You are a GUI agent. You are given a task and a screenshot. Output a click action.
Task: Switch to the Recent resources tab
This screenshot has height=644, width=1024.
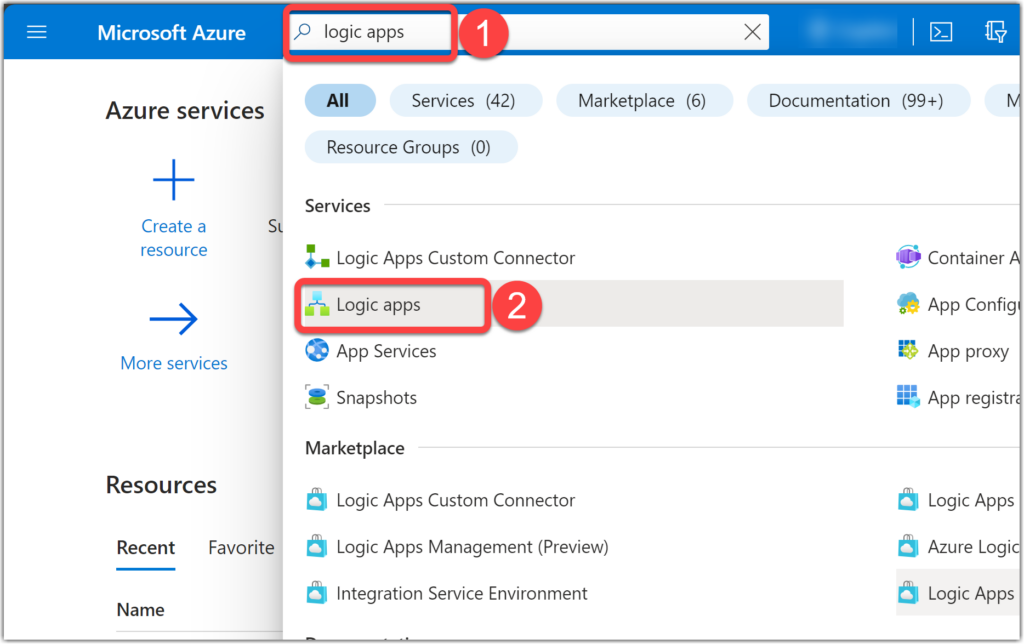pyautogui.click(x=146, y=547)
